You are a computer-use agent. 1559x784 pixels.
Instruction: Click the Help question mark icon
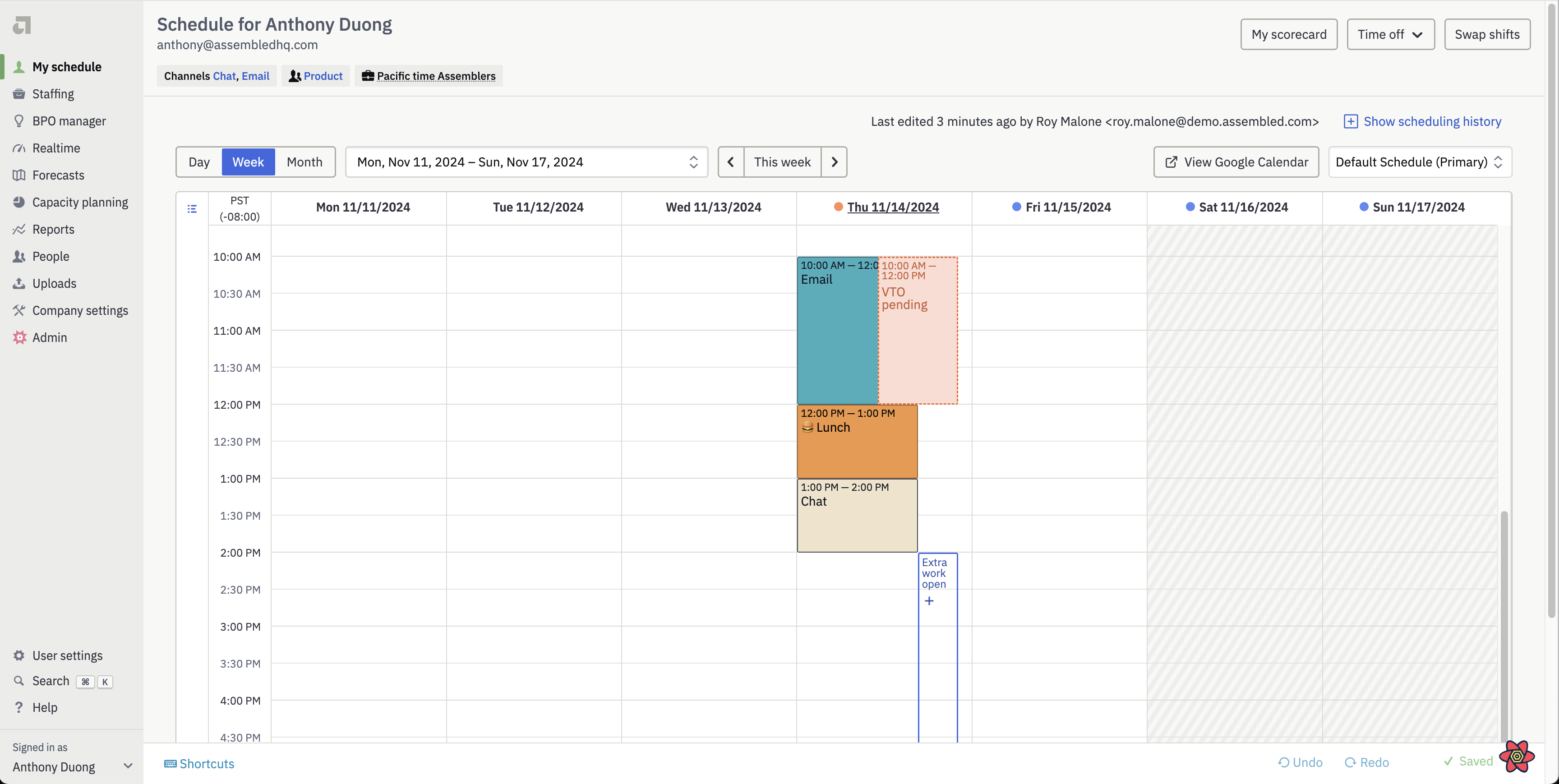click(19, 707)
